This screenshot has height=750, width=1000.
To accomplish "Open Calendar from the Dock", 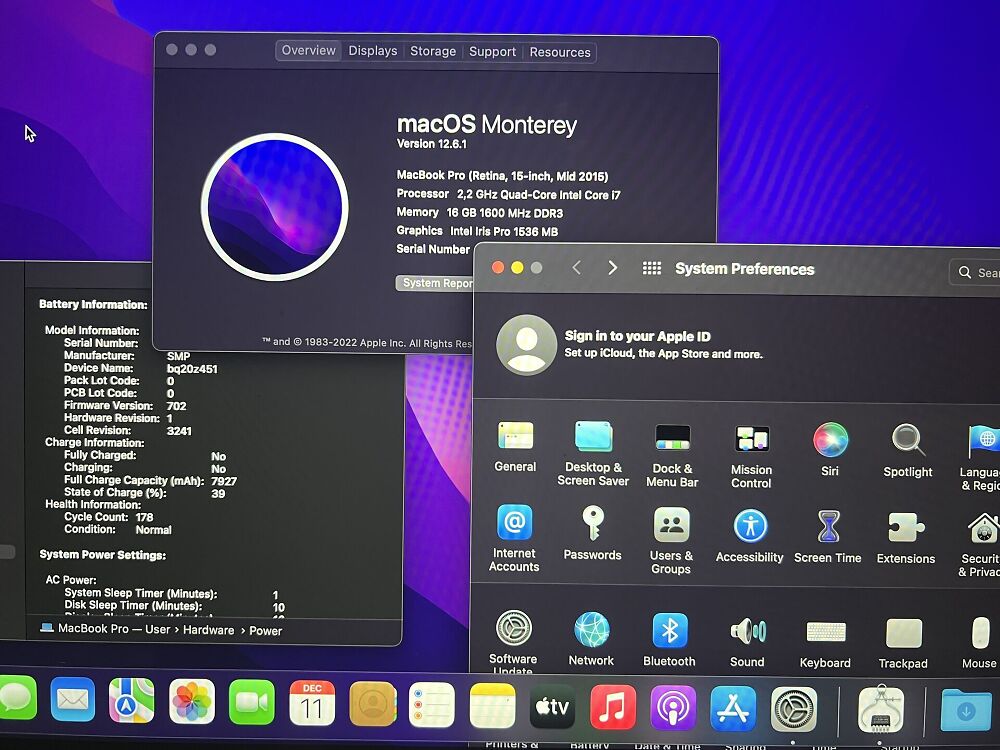I will [x=312, y=703].
